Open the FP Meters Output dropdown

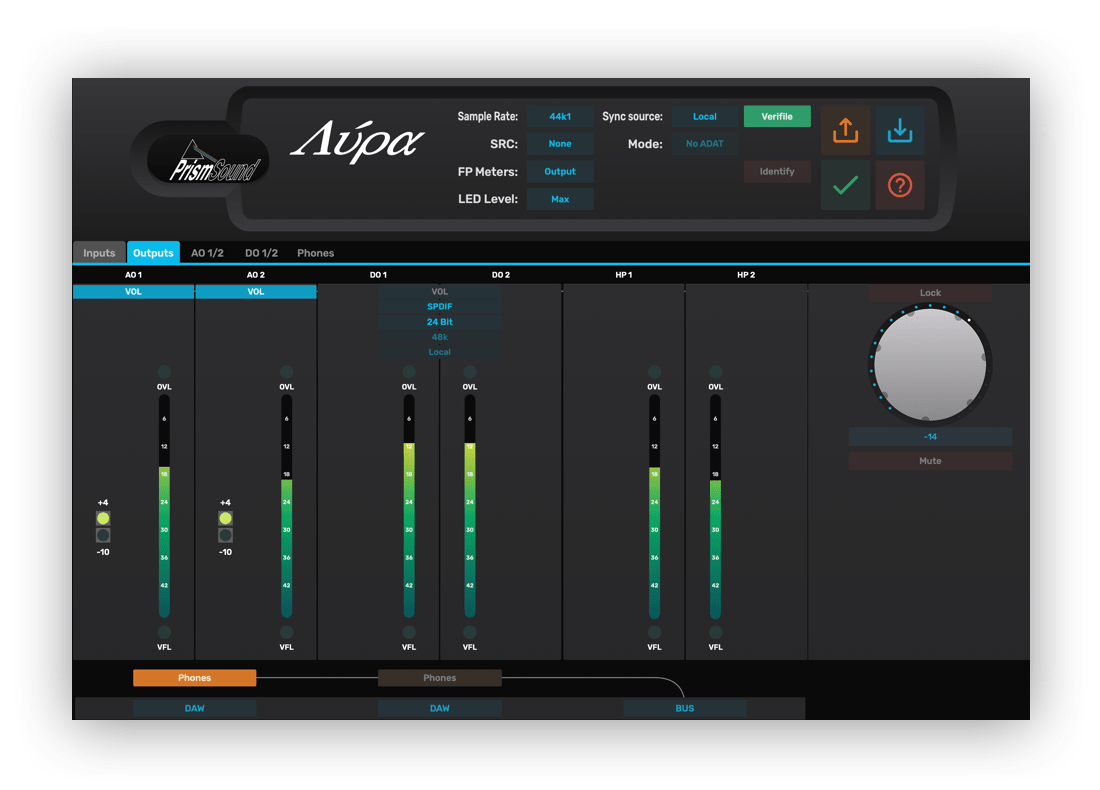pyautogui.click(x=560, y=171)
